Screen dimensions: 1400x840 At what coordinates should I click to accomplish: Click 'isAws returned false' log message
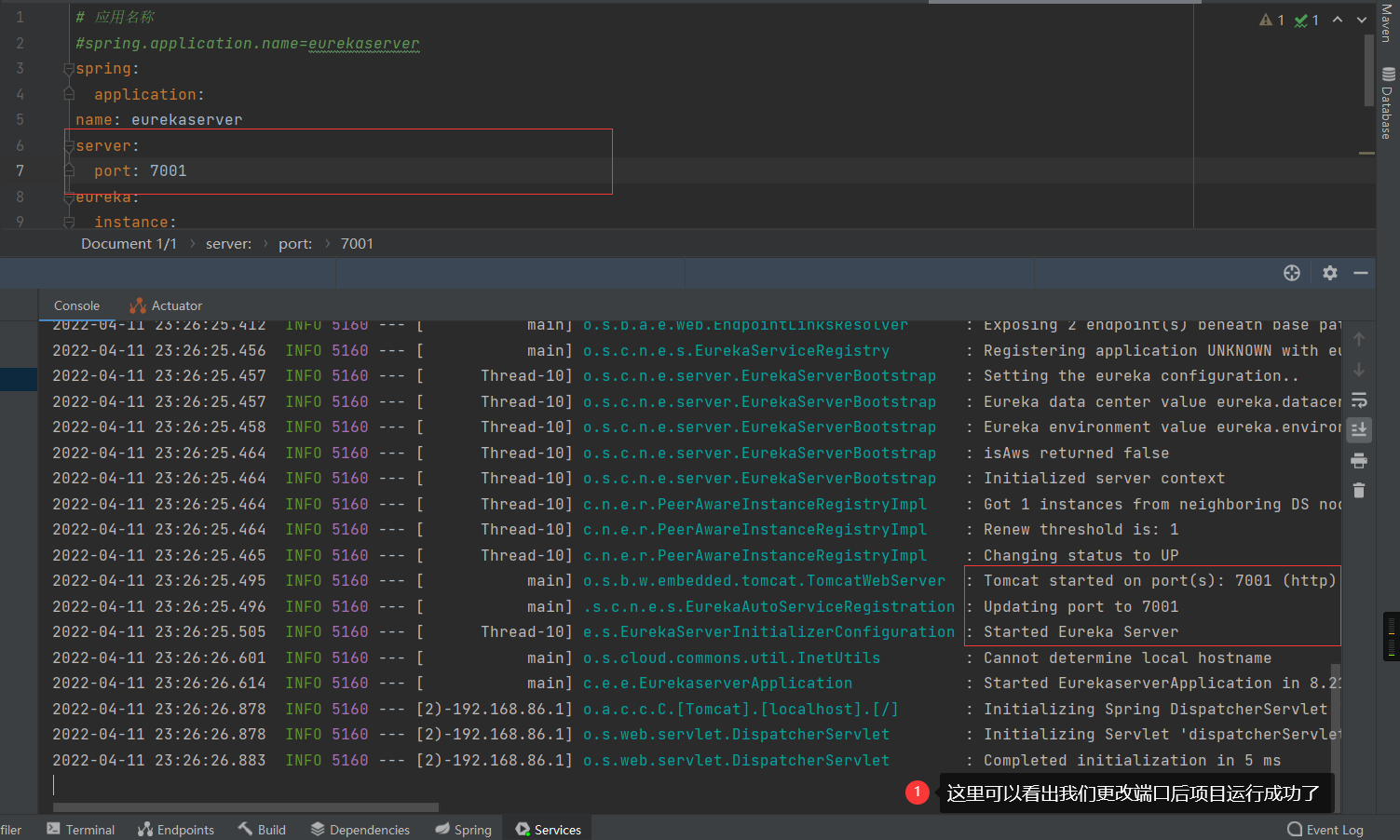pos(1076,453)
